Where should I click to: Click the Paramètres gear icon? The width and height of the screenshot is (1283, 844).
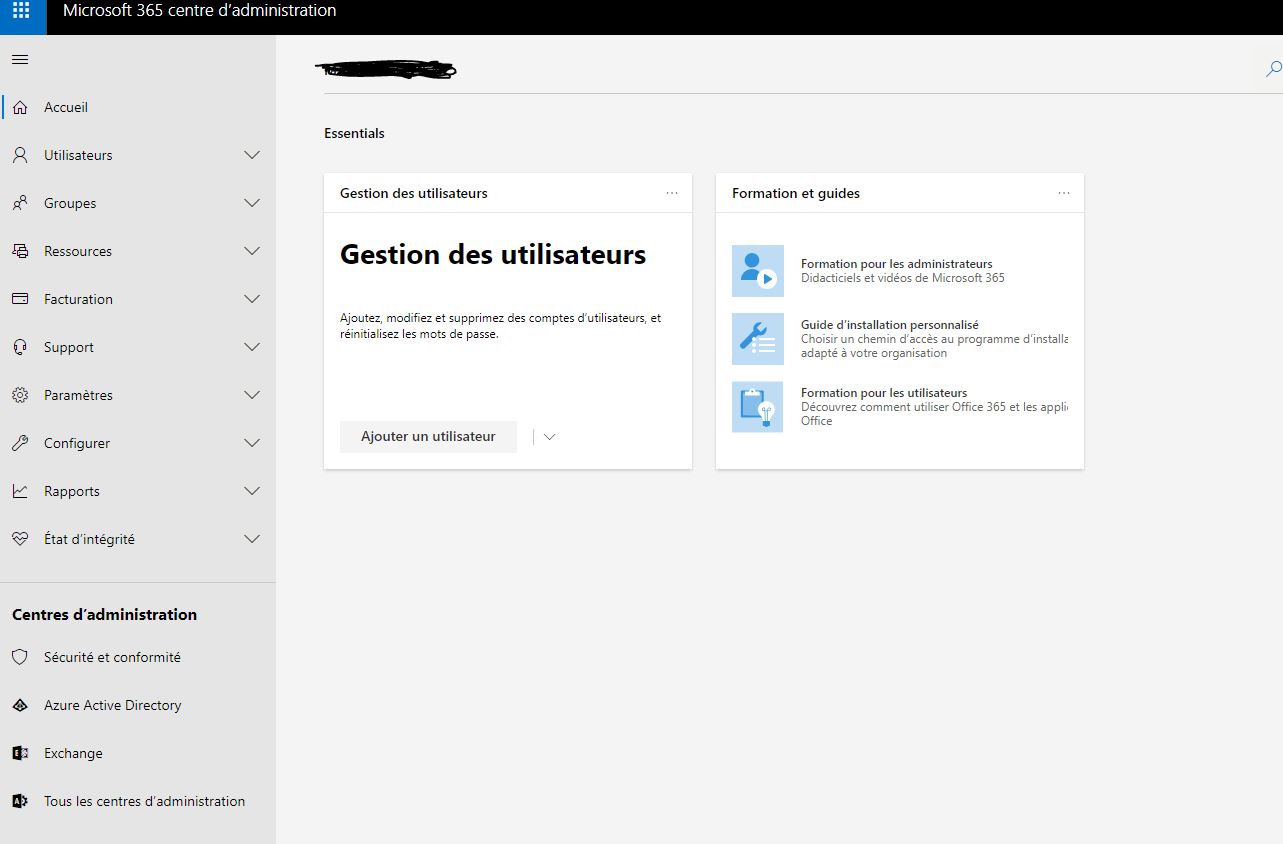pos(20,395)
